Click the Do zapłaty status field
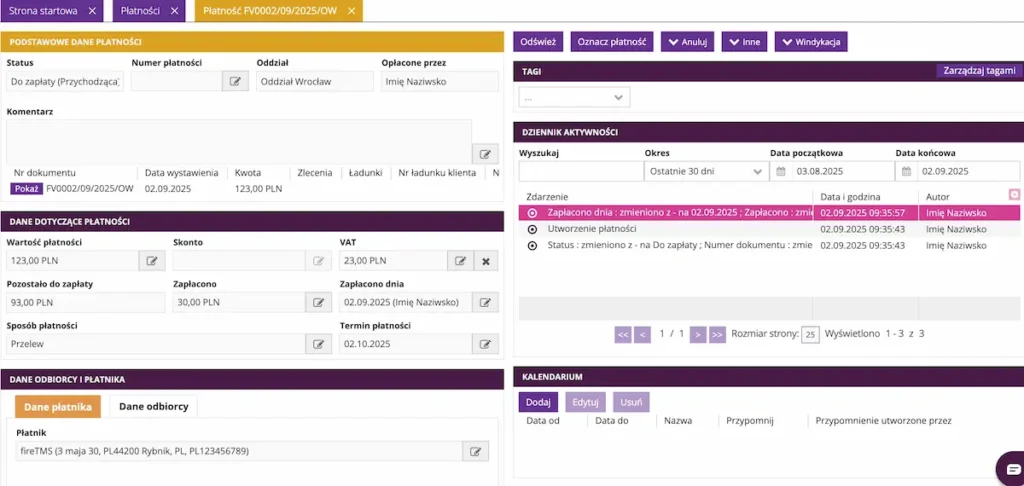This screenshot has height=486, width=1024. click(65, 82)
